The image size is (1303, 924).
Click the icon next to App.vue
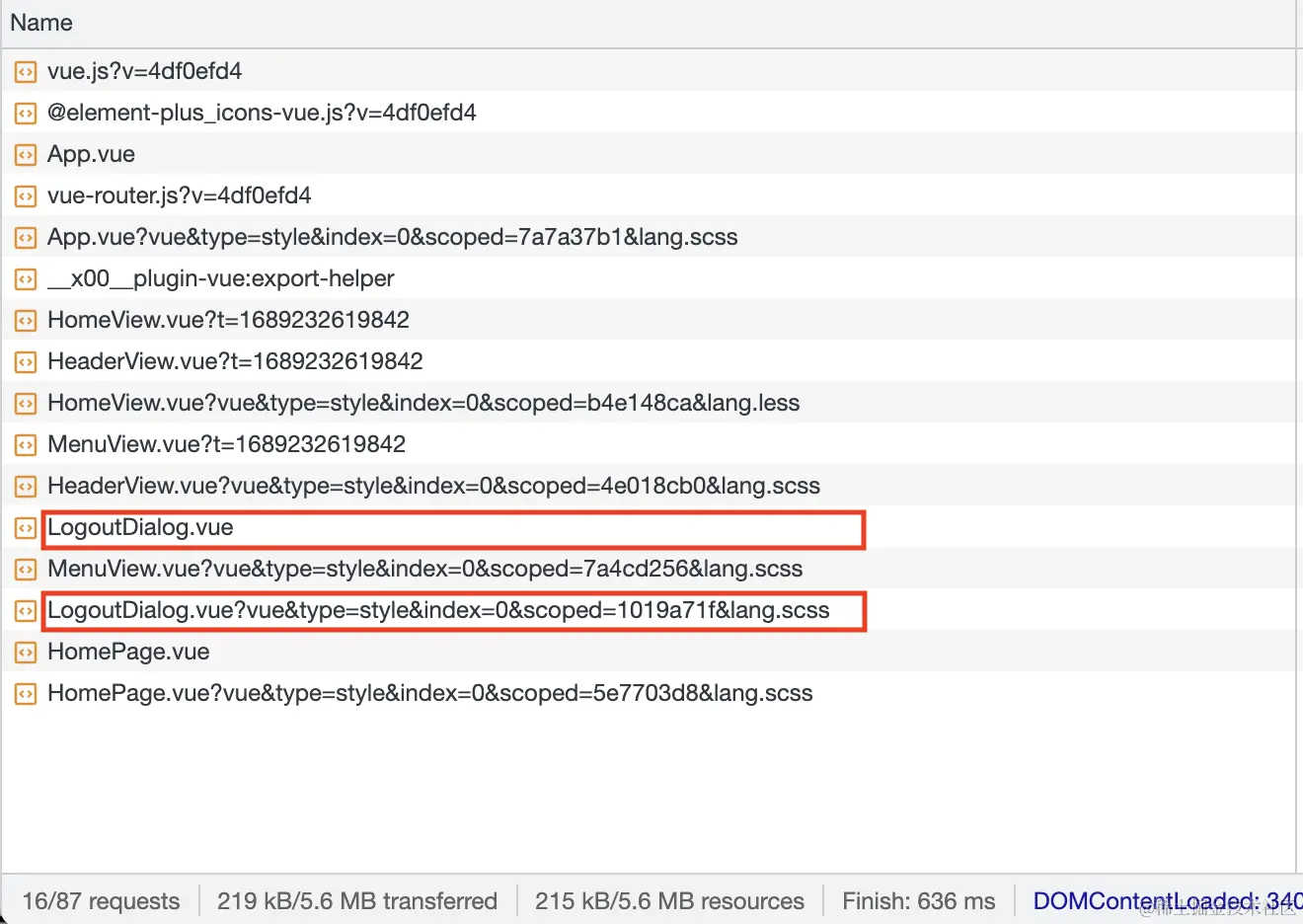(x=26, y=155)
